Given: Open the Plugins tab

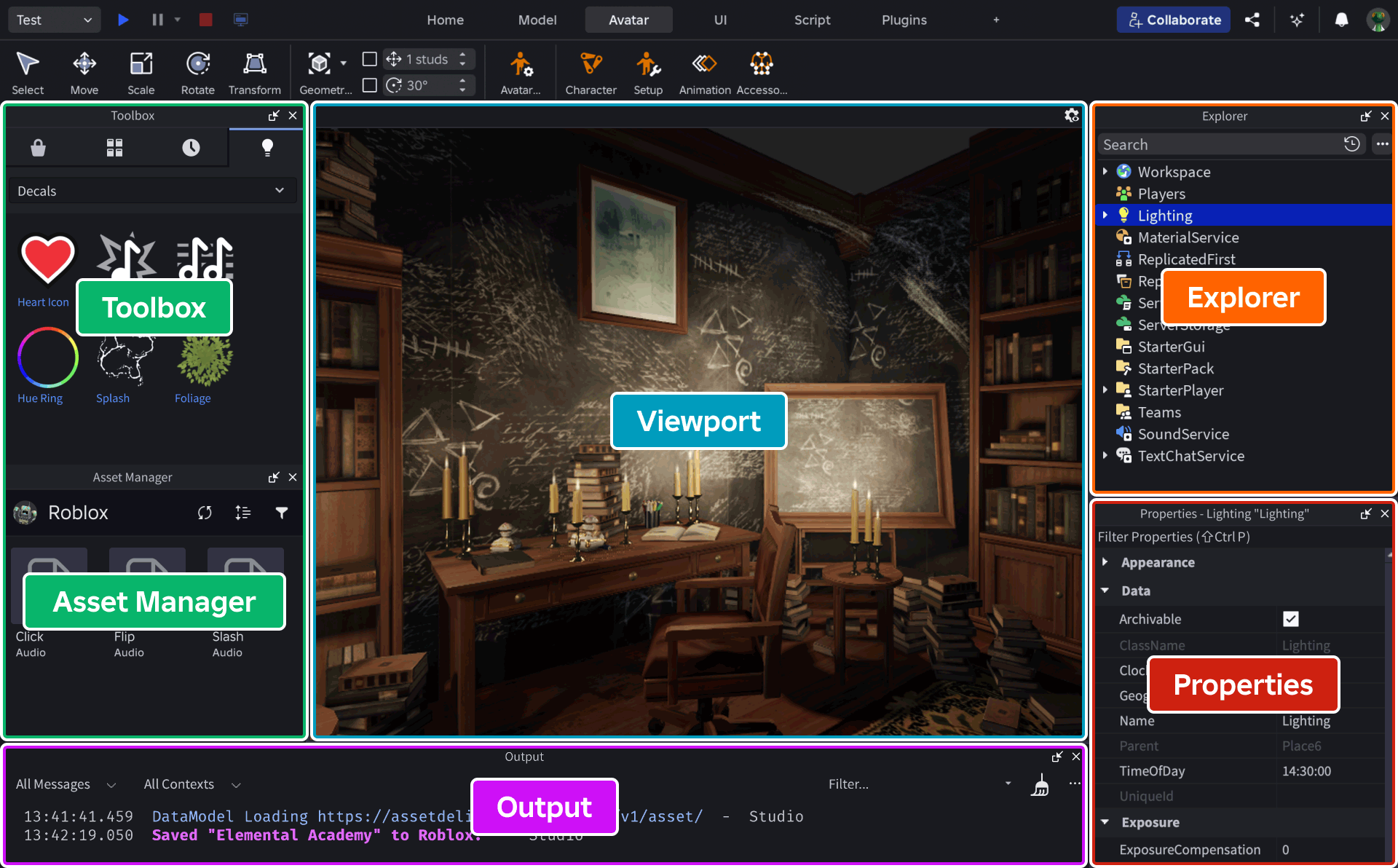Looking at the screenshot, I should tap(904, 20).
